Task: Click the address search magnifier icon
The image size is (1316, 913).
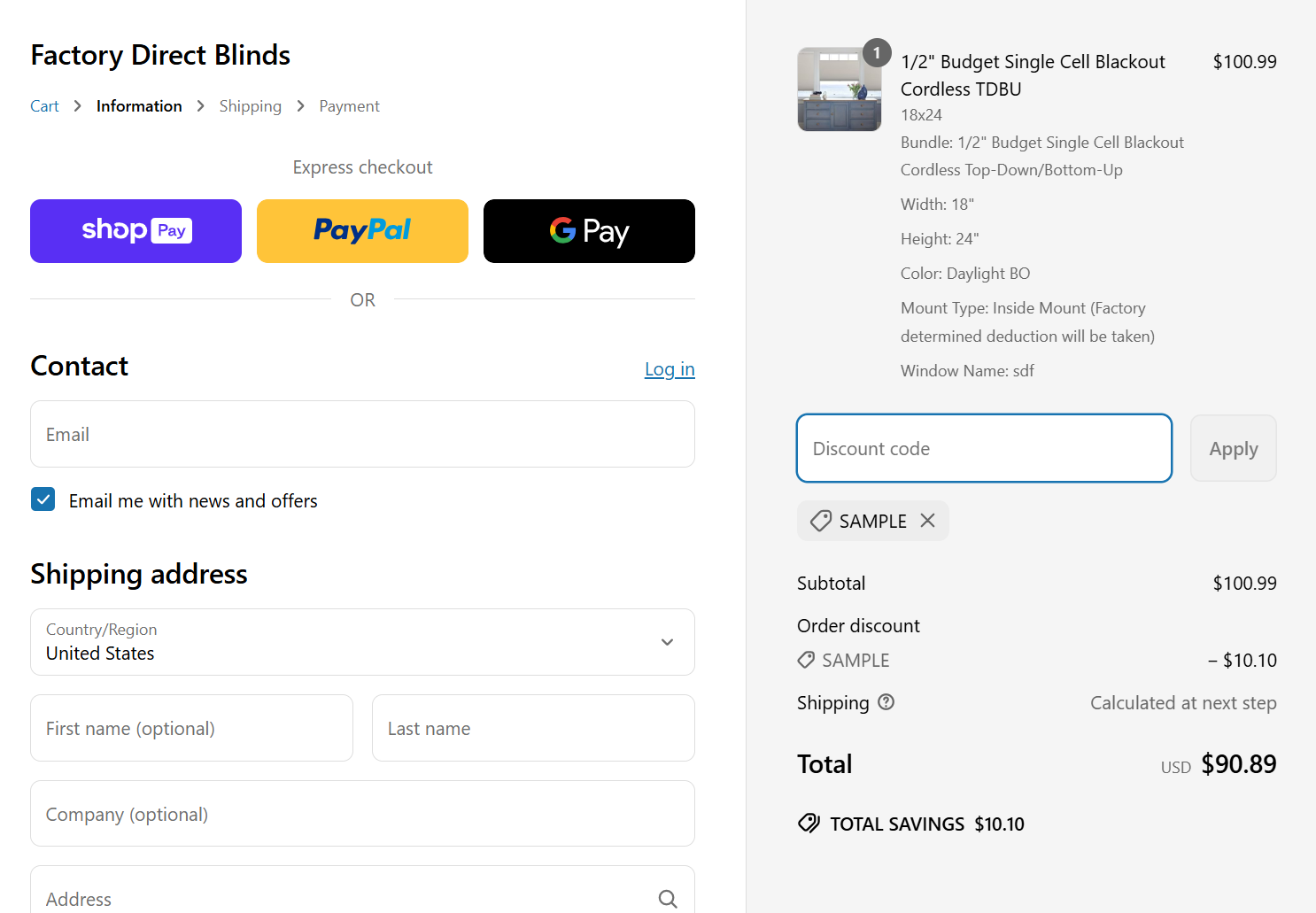Action: [x=668, y=899]
